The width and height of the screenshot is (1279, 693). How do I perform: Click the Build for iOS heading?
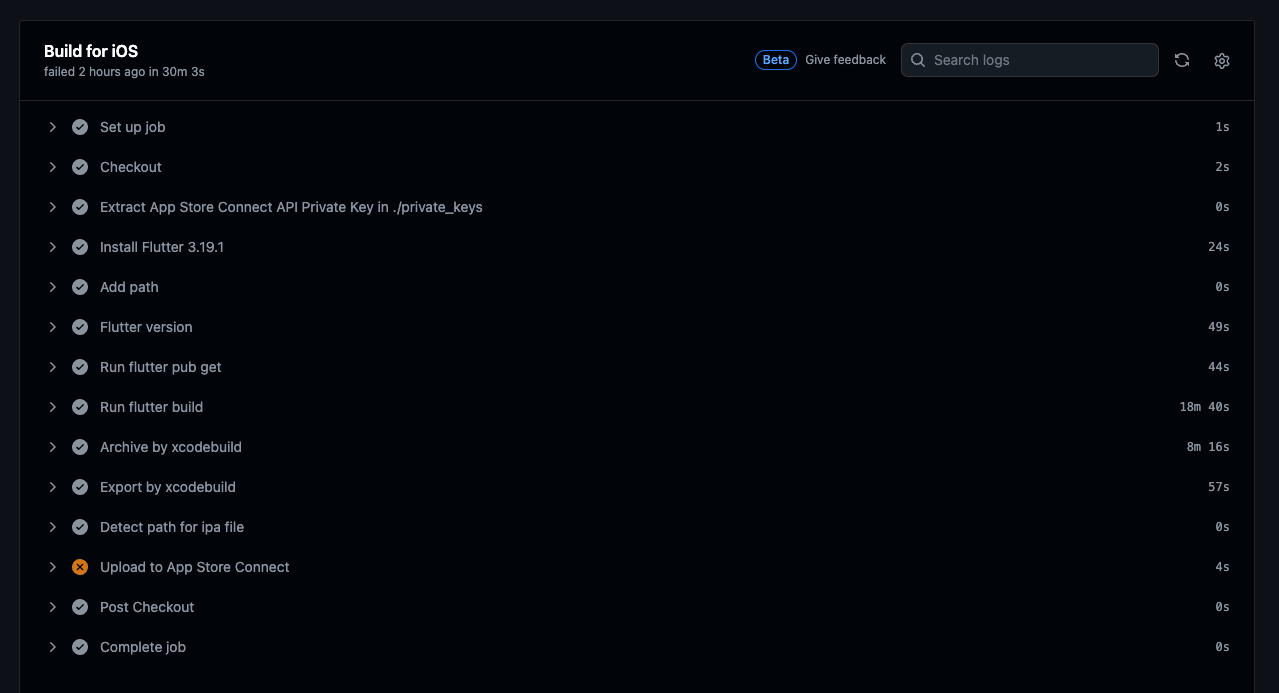(x=91, y=51)
